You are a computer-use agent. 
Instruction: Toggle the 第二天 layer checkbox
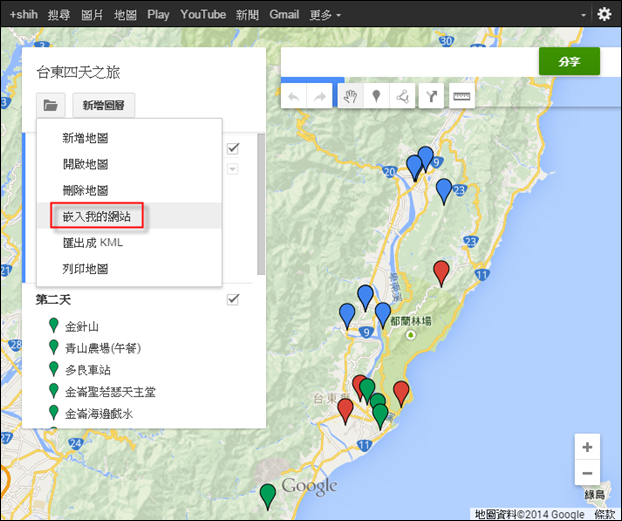pyautogui.click(x=233, y=299)
